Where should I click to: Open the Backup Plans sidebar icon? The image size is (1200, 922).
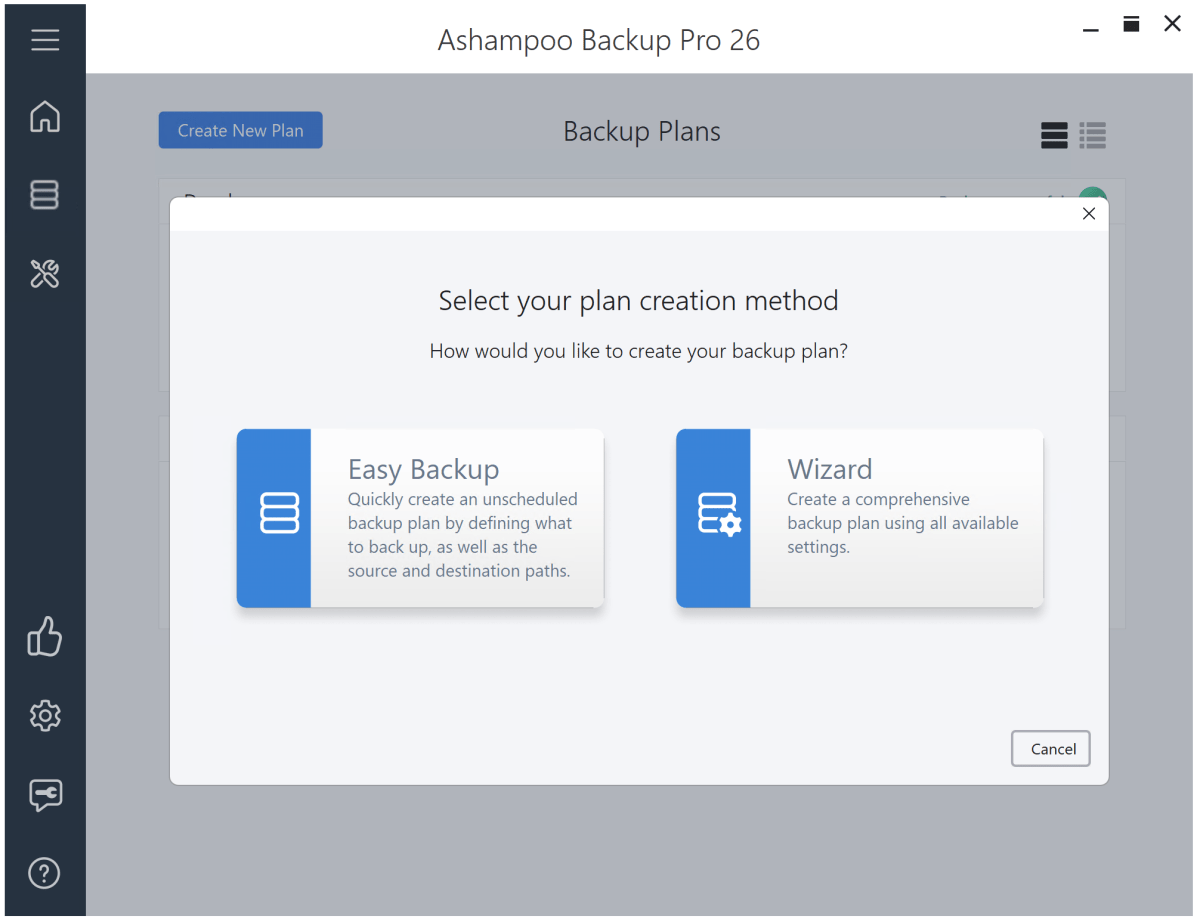[45, 195]
